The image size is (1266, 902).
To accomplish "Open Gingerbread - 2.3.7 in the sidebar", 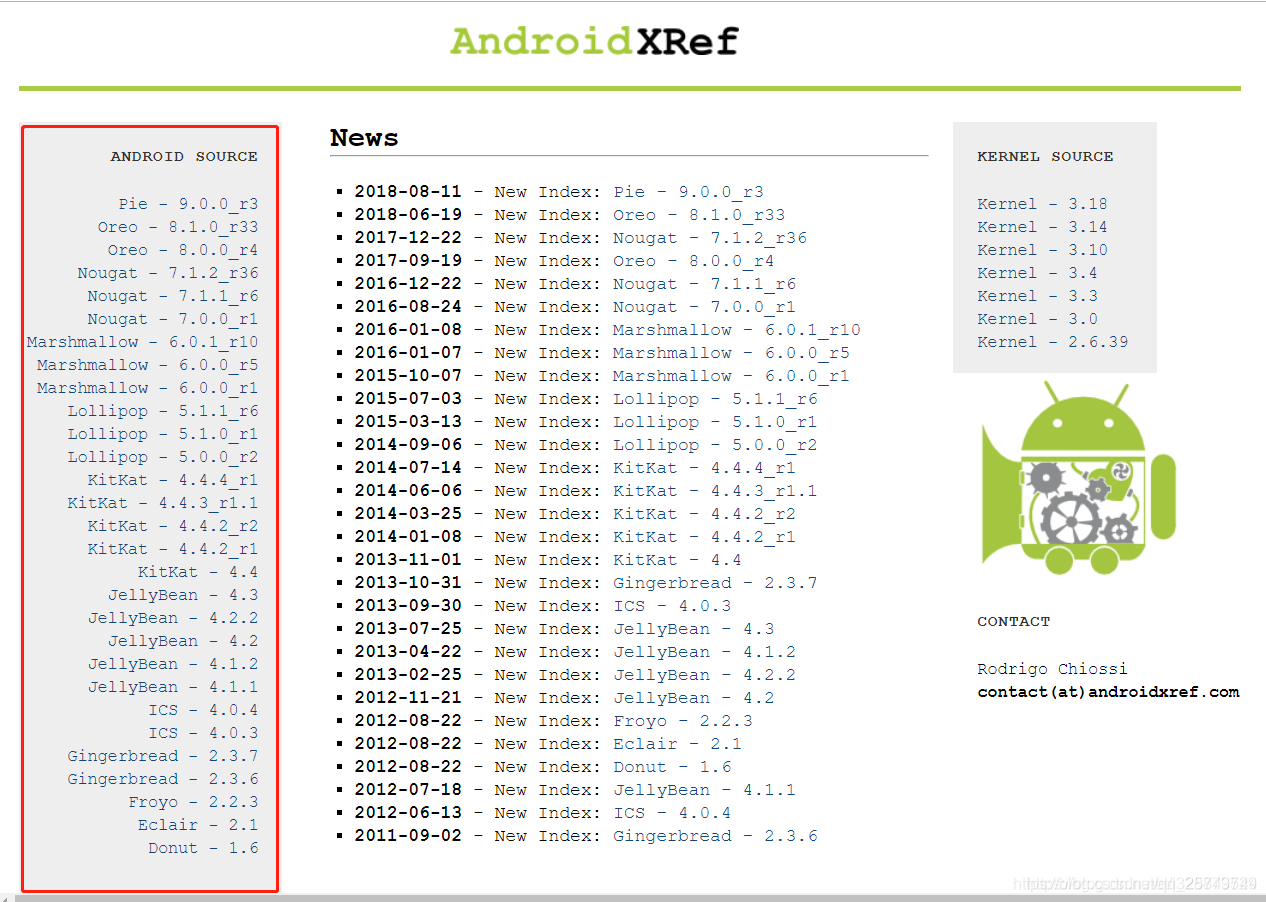I will (x=163, y=756).
